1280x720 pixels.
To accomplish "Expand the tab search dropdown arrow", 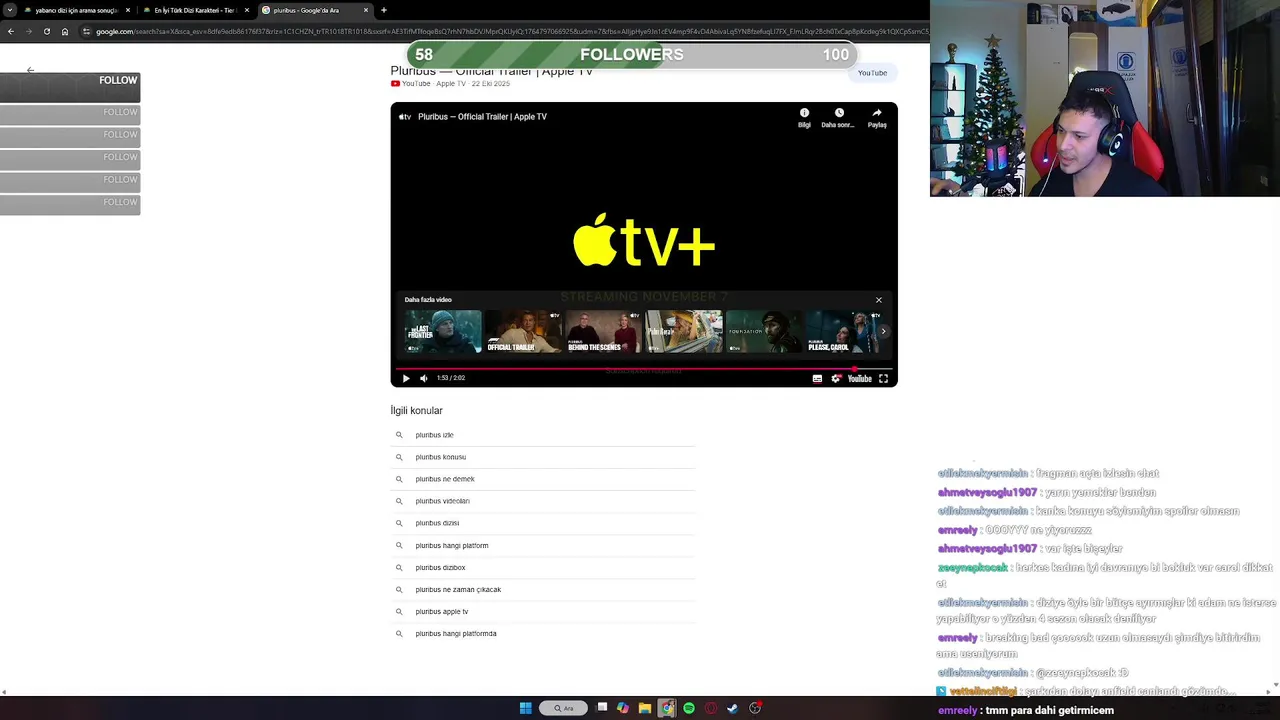I will [9, 10].
